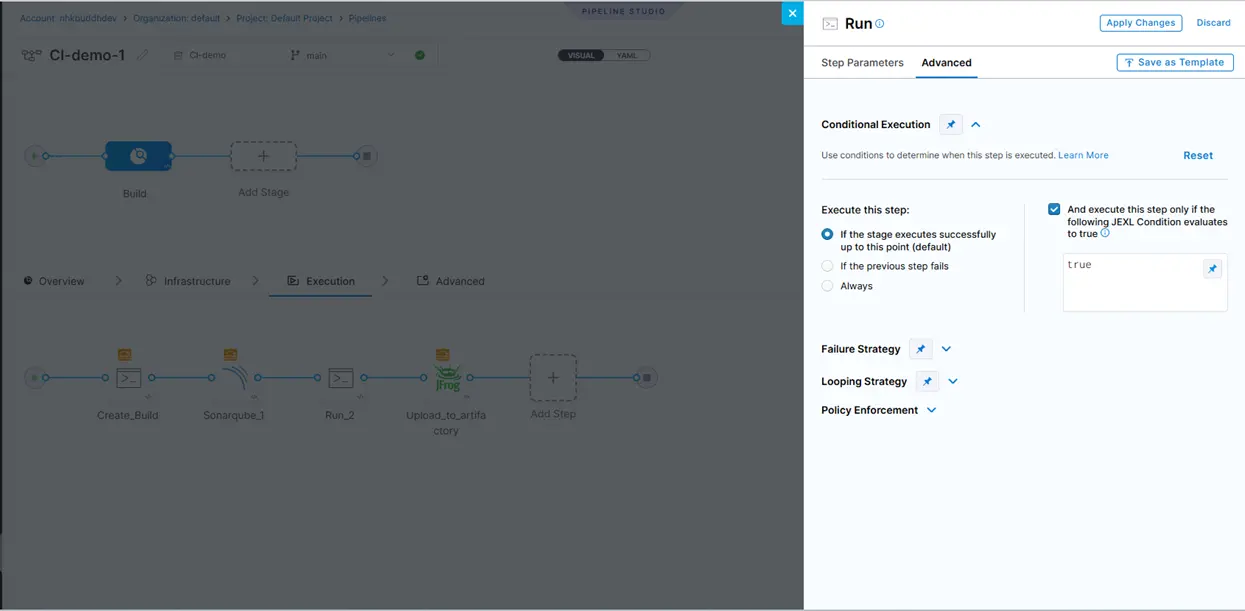This screenshot has height=611, width=1245.
Task: Select the Advanced tab in Run panel
Action: [946, 62]
